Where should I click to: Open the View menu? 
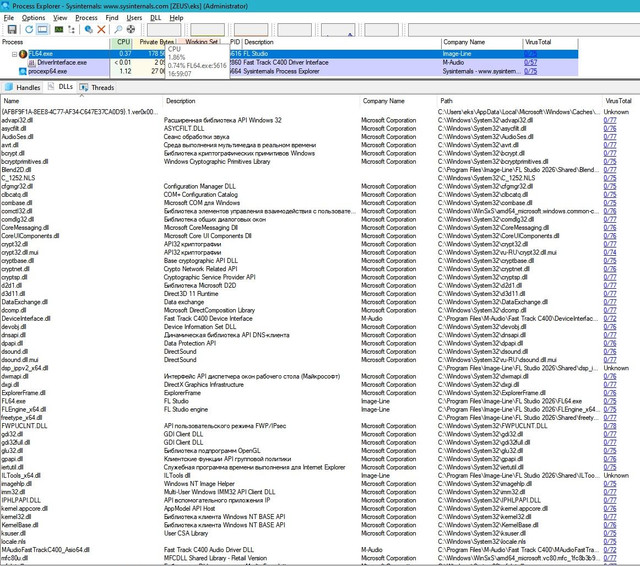[60, 18]
